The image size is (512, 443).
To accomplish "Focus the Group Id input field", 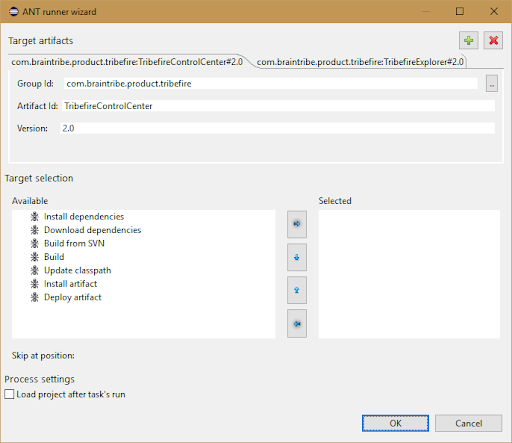I will point(271,84).
